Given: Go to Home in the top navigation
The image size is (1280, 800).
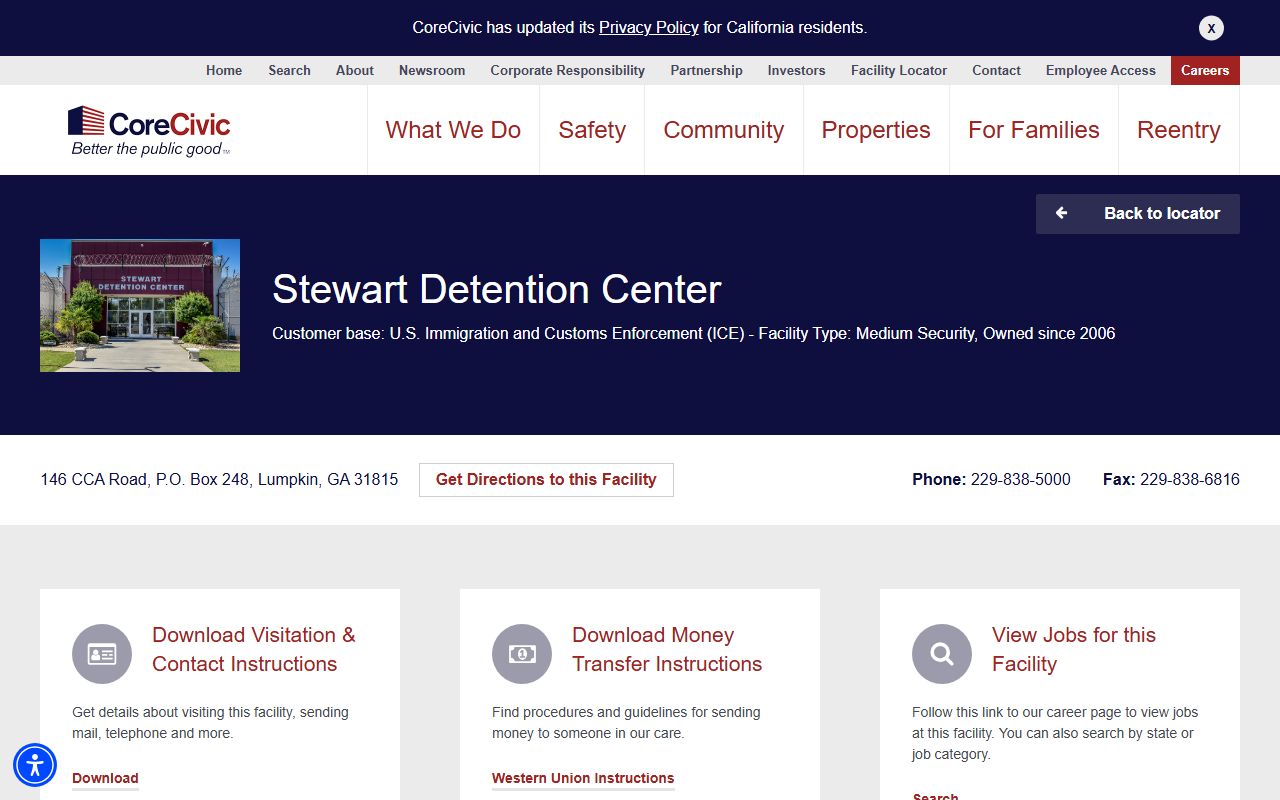Looking at the screenshot, I should coord(224,70).
